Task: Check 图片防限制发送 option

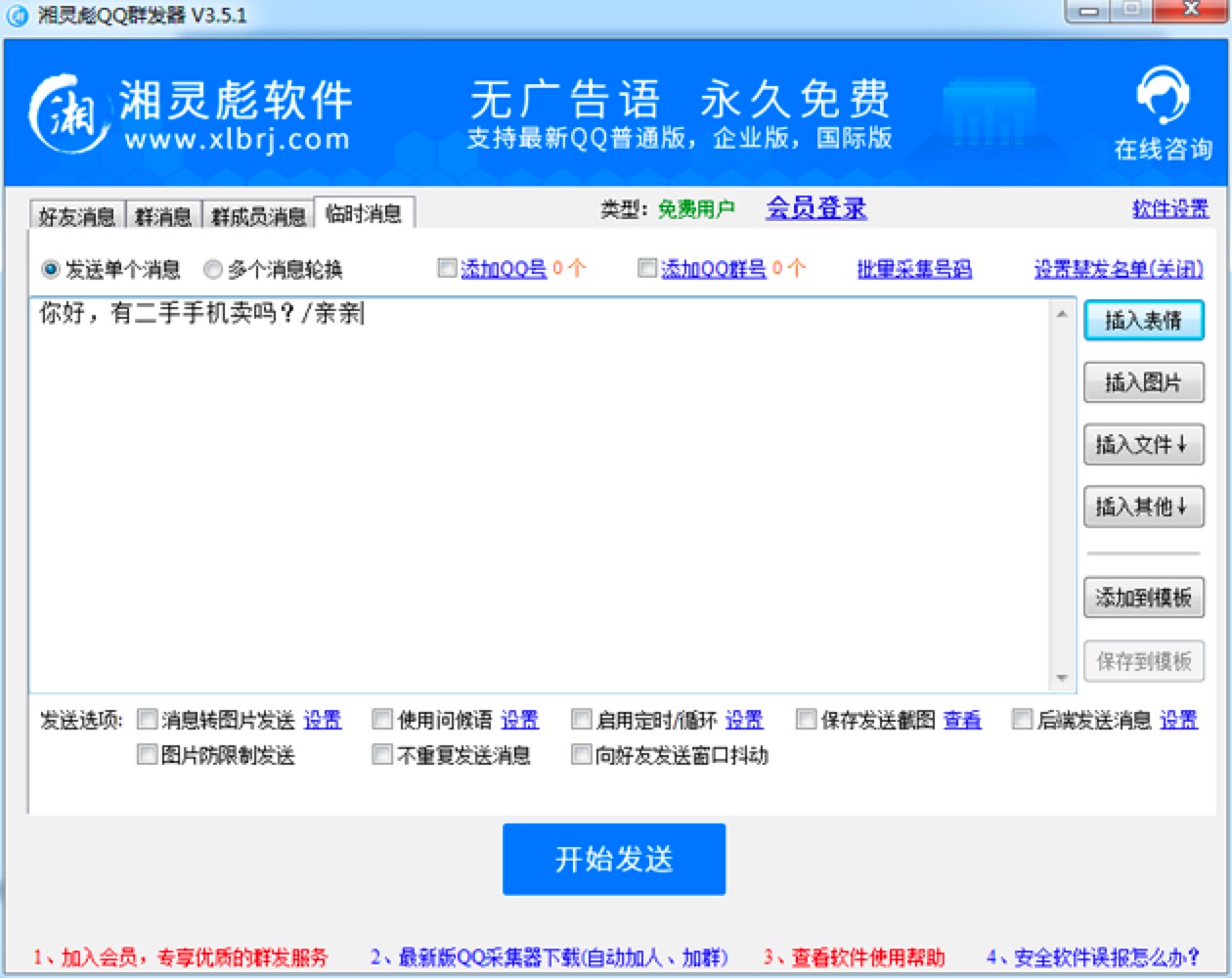Action: [x=147, y=755]
